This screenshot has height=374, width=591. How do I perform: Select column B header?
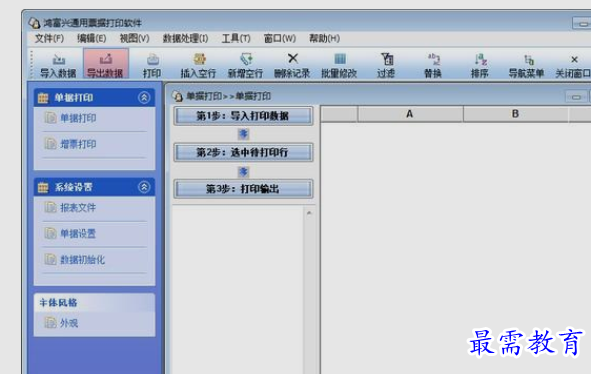click(516, 114)
